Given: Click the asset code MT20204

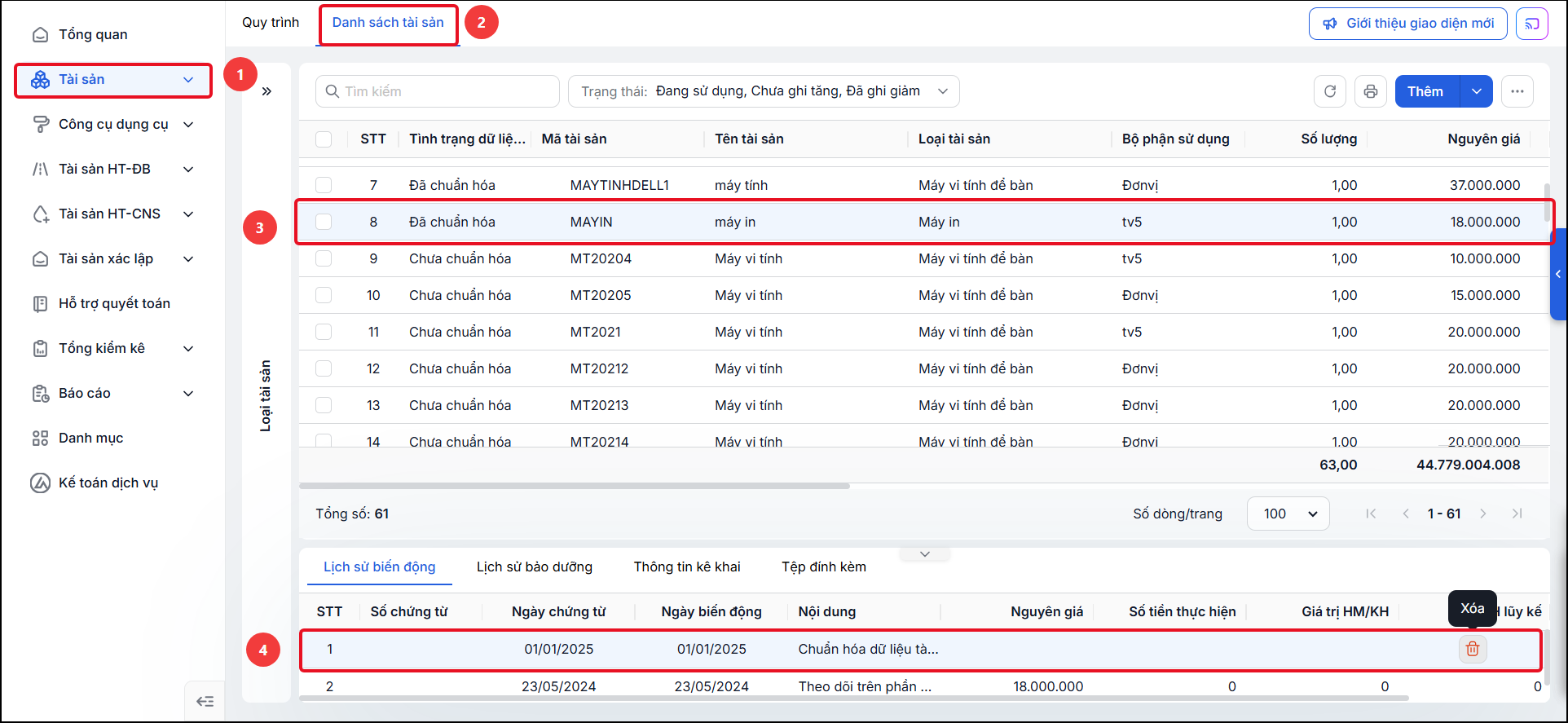Looking at the screenshot, I should (x=601, y=258).
